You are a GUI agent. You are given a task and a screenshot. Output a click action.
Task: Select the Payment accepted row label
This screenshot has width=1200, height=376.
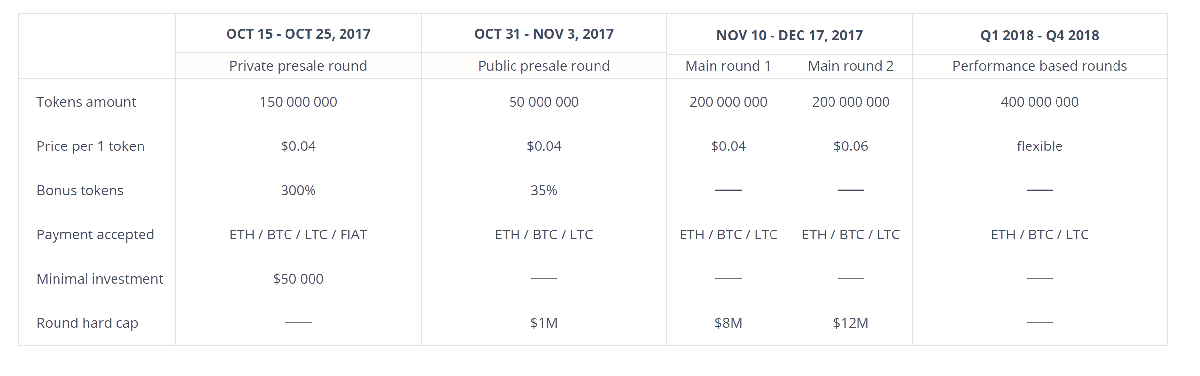click(95, 234)
